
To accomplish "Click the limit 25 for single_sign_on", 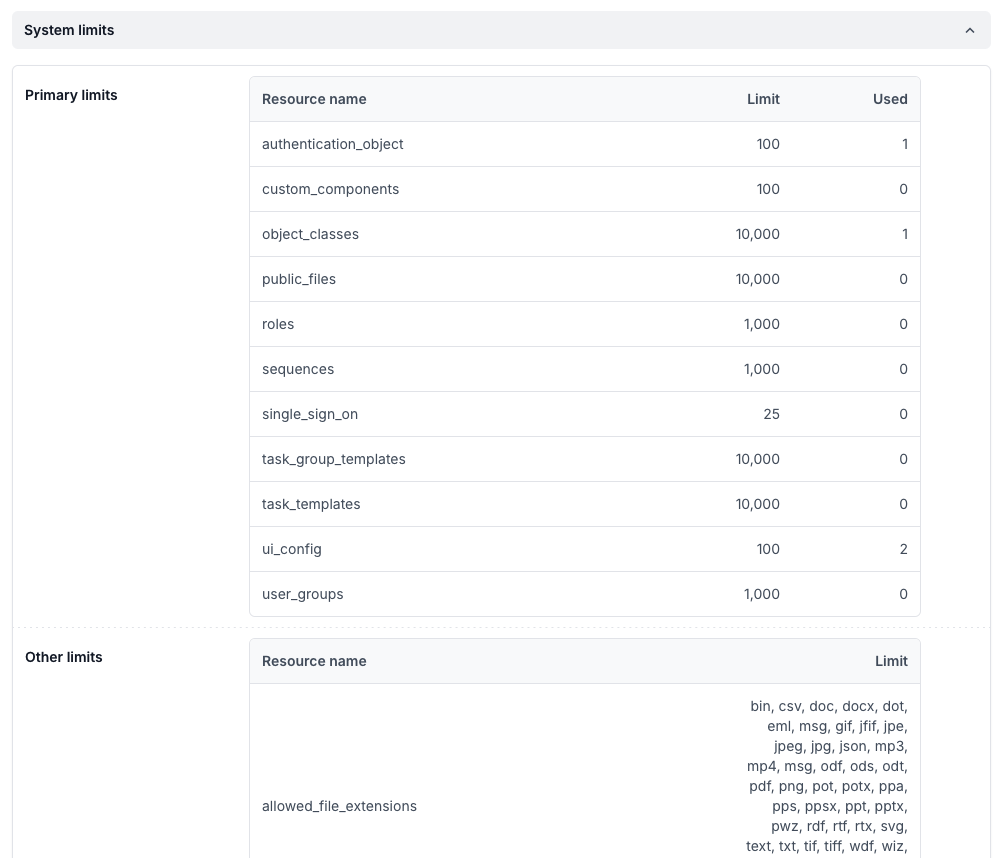I will [771, 414].
